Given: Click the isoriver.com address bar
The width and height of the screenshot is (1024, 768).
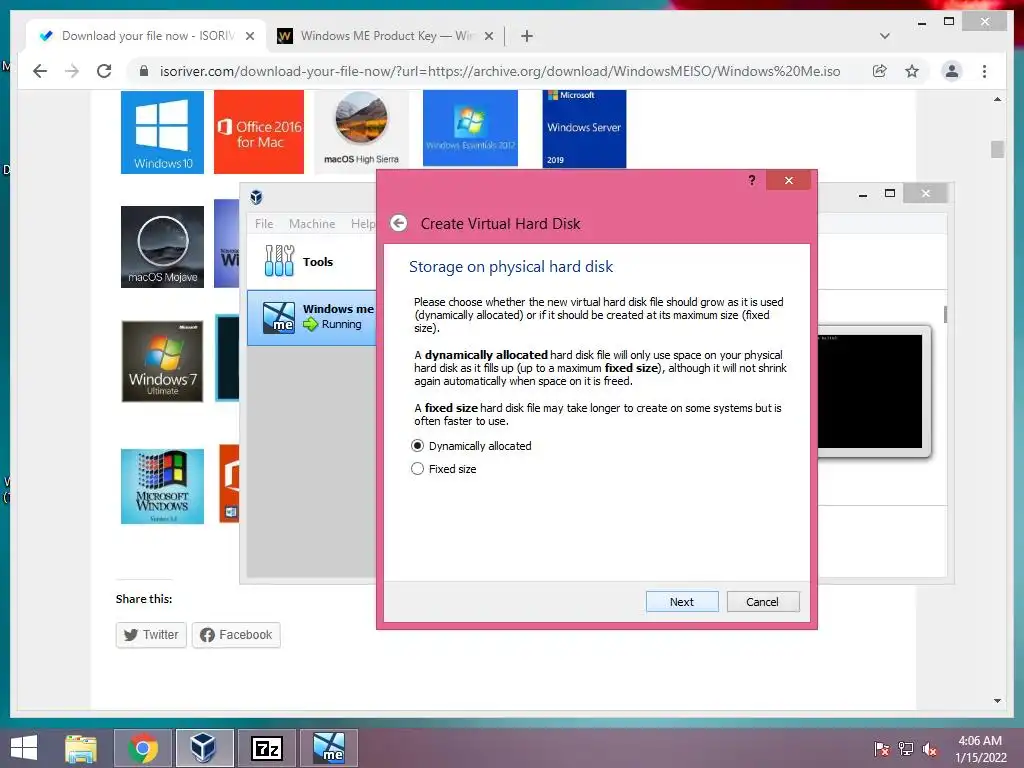Looking at the screenshot, I should (x=500, y=71).
